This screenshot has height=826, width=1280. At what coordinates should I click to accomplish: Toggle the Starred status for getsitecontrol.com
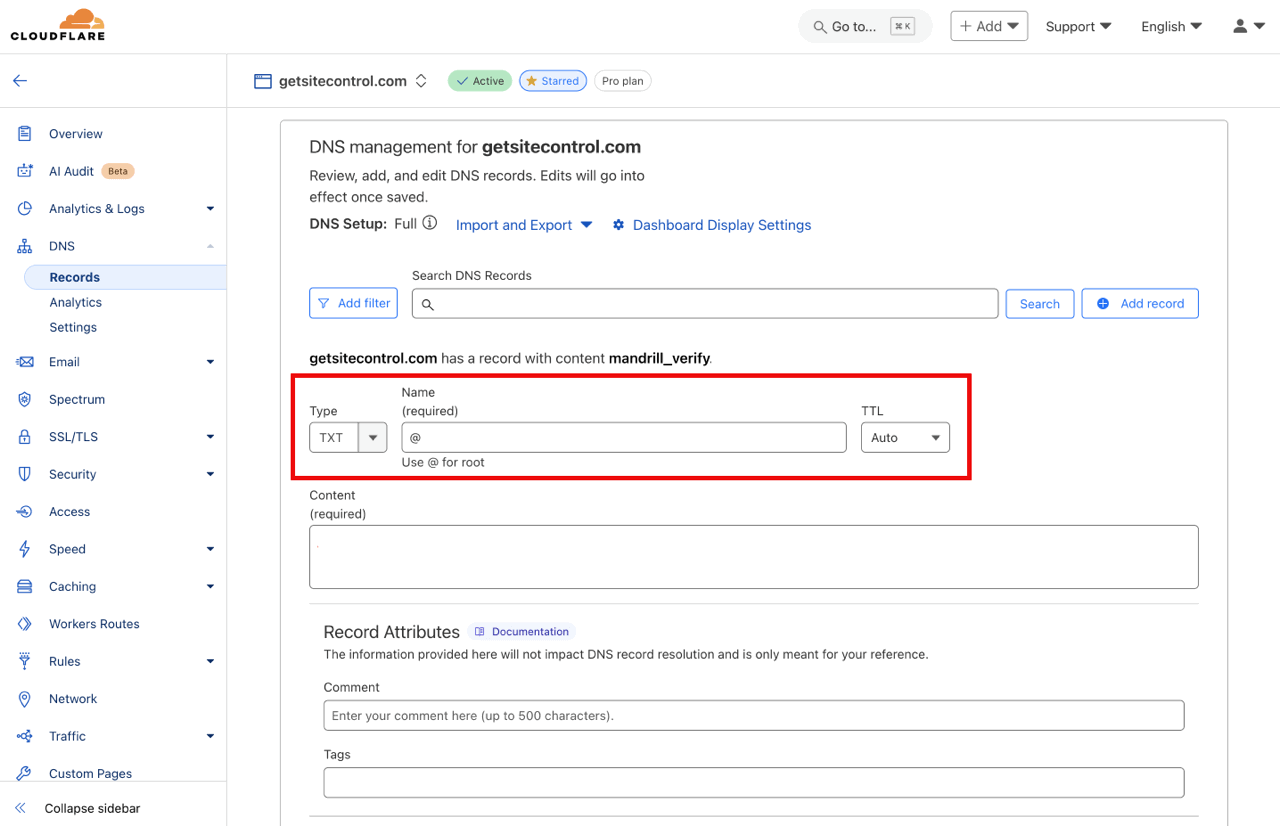pyautogui.click(x=552, y=80)
